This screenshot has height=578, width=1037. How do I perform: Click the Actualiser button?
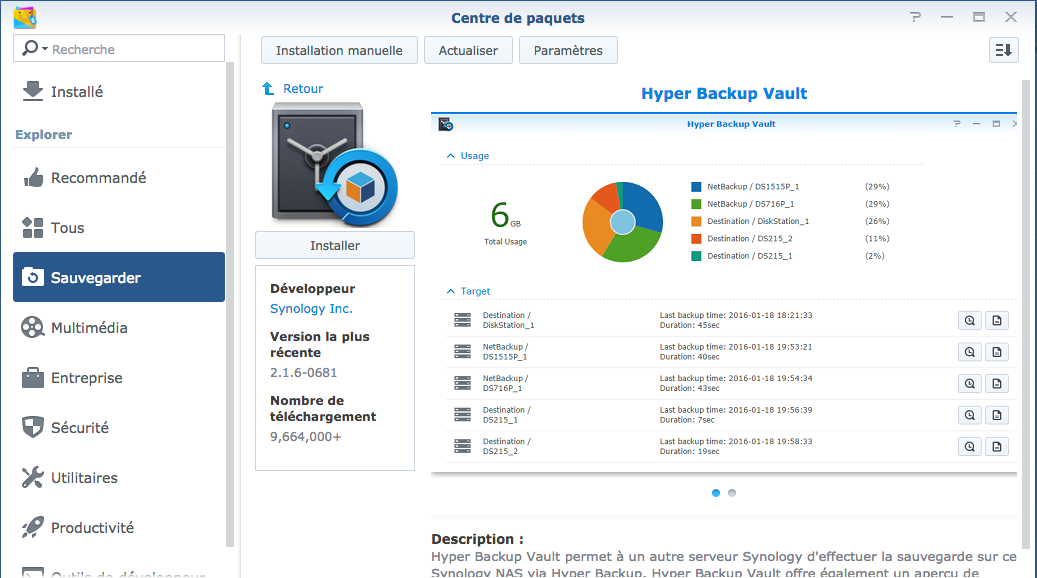468,50
